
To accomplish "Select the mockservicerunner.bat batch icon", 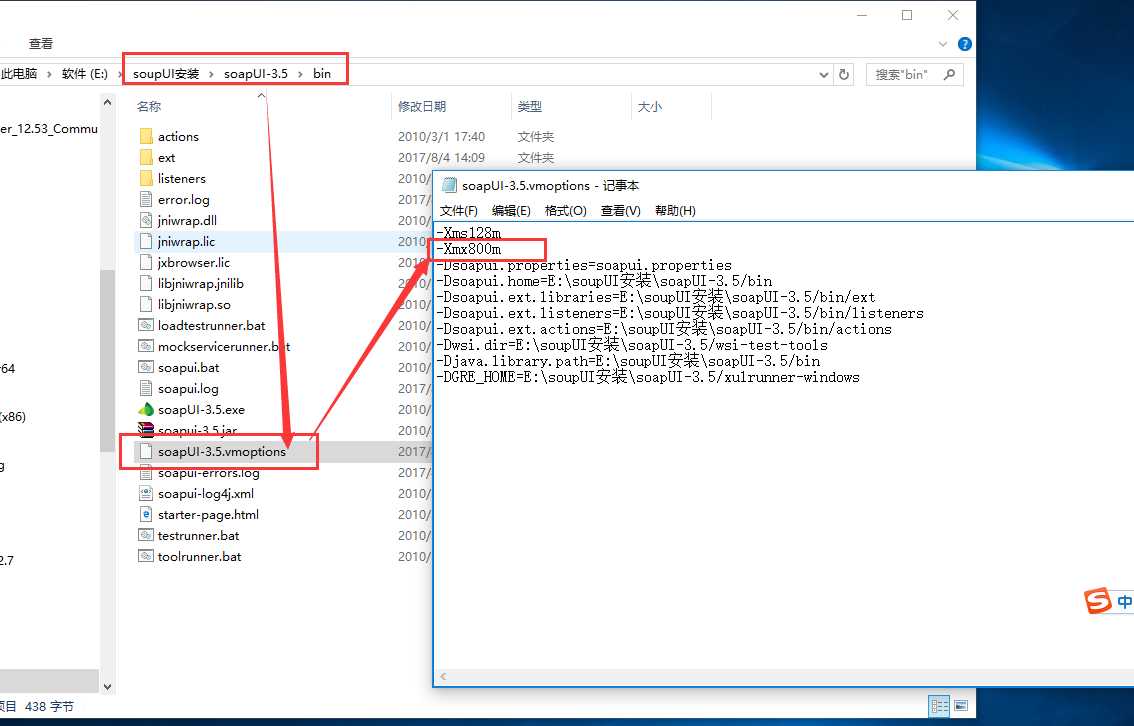I will click(x=146, y=346).
